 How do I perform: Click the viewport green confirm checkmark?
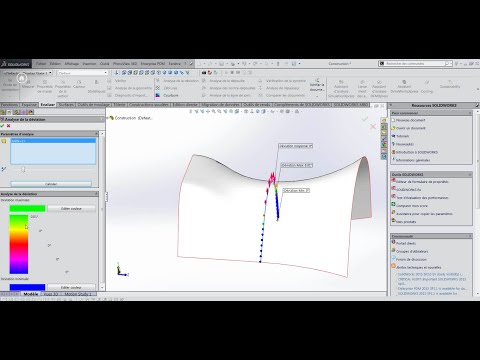point(365,119)
